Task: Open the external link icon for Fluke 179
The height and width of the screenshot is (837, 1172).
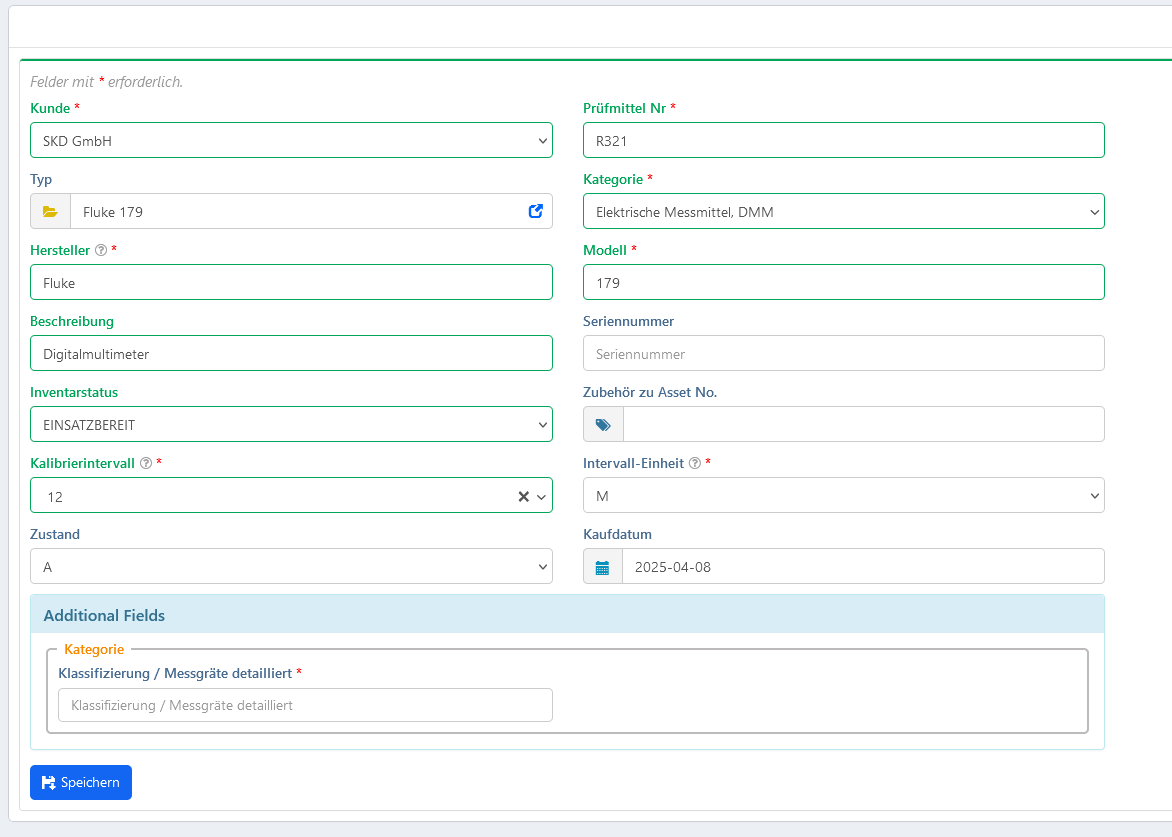Action: pyautogui.click(x=535, y=211)
